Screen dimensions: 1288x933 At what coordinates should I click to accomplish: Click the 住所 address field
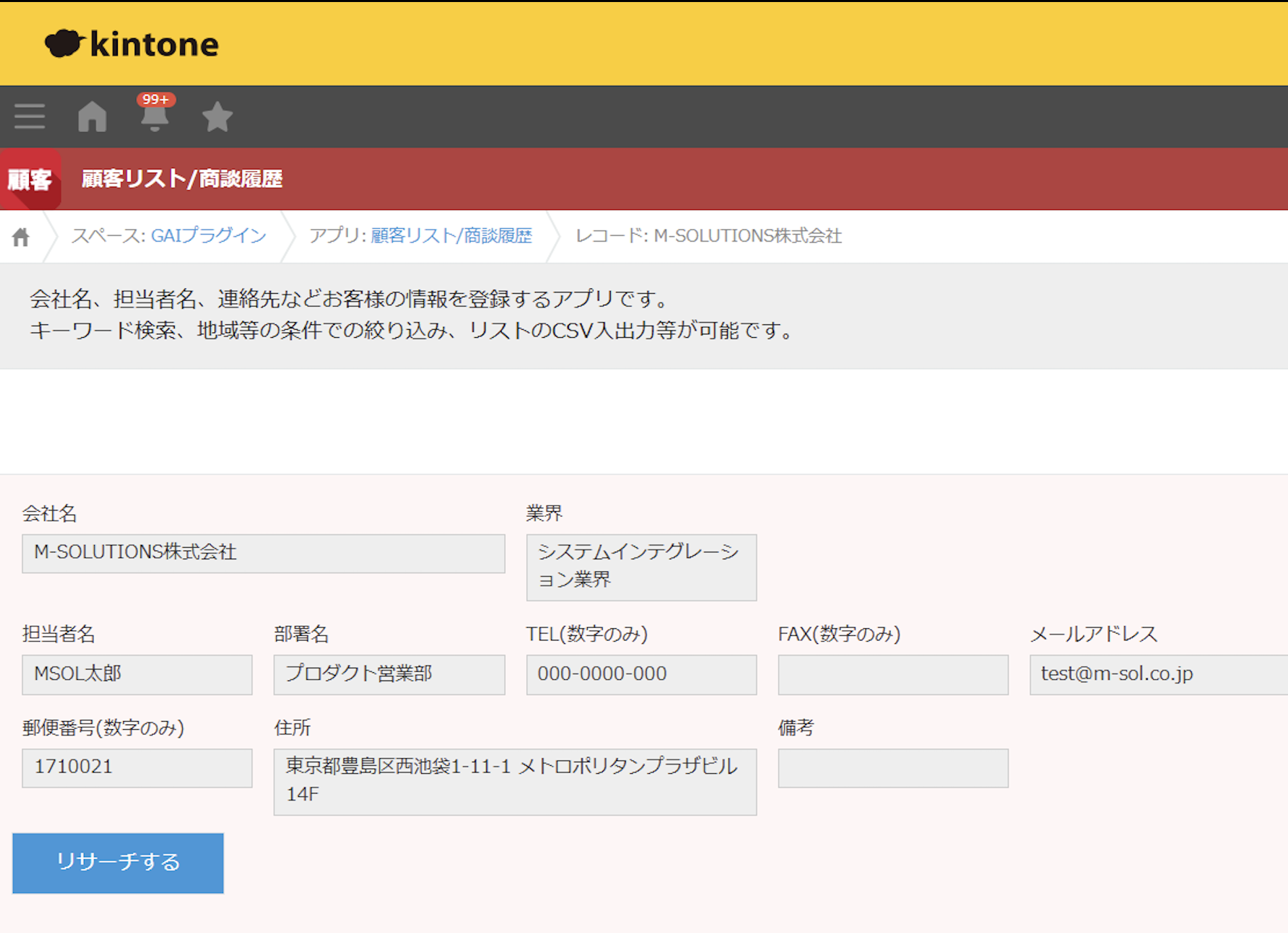[x=515, y=781]
